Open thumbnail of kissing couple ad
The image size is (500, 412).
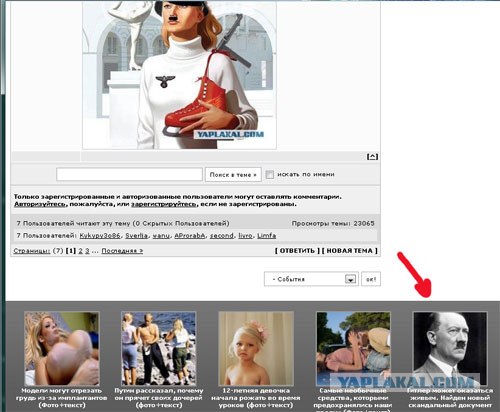[x=353, y=349]
